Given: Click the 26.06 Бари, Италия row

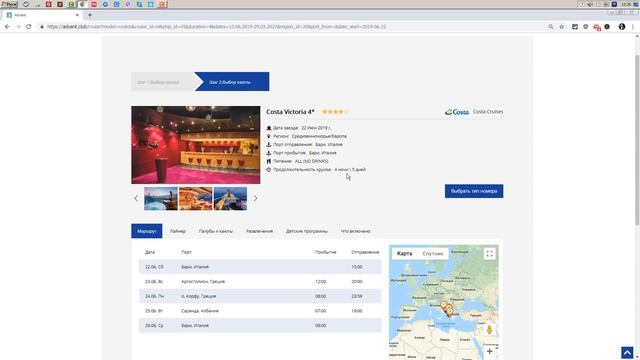Looking at the screenshot, I should tap(260, 326).
